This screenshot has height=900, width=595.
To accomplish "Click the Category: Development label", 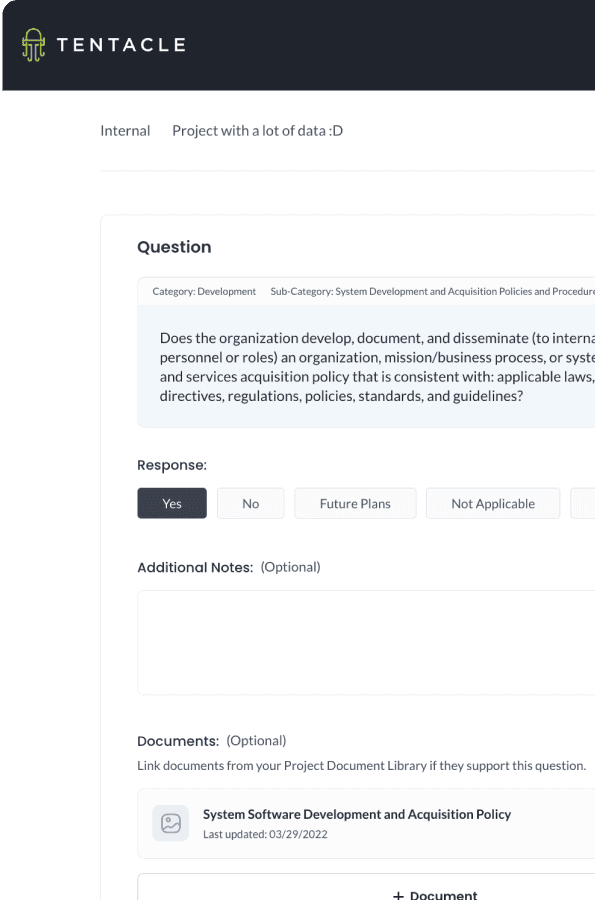I will pos(204,292).
